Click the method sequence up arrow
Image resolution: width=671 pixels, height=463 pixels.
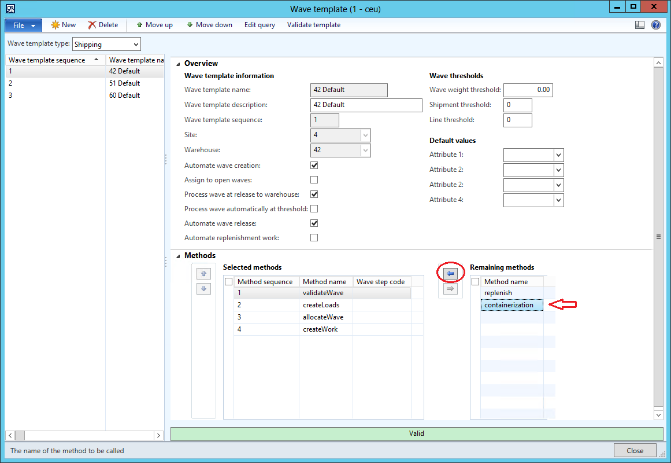pyautogui.click(x=203, y=273)
